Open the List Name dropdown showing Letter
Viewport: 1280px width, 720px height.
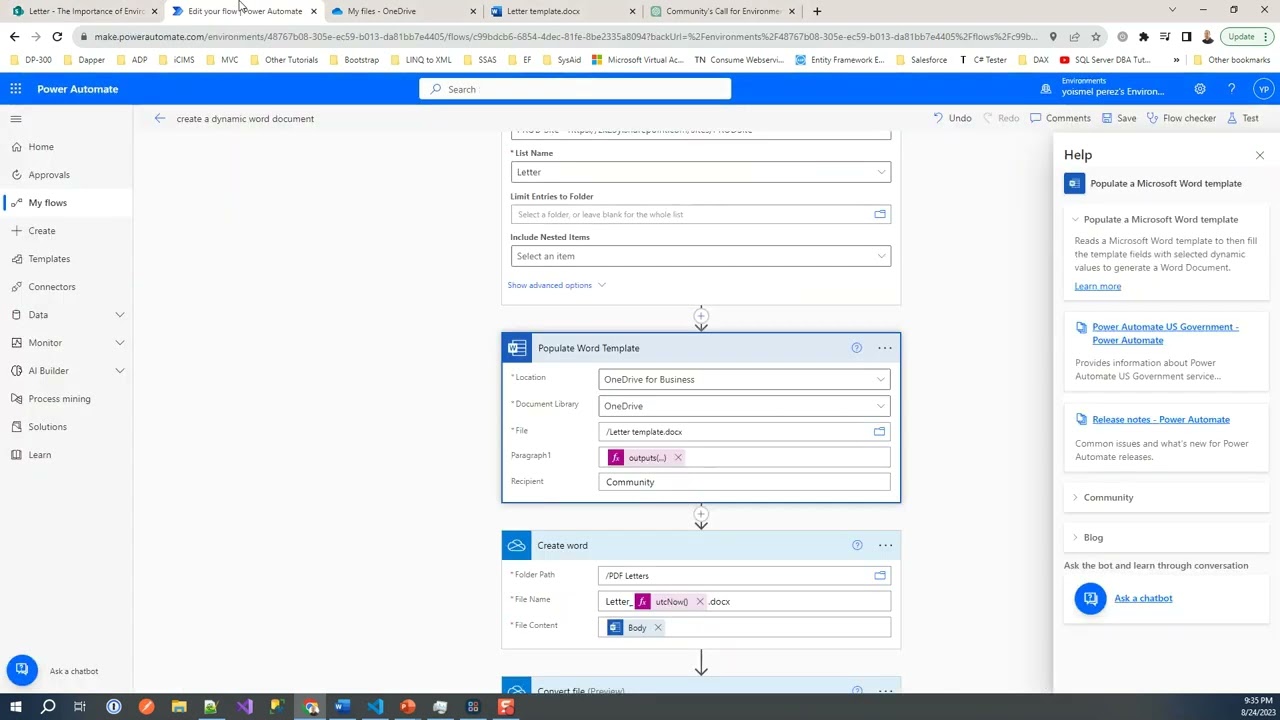[700, 172]
